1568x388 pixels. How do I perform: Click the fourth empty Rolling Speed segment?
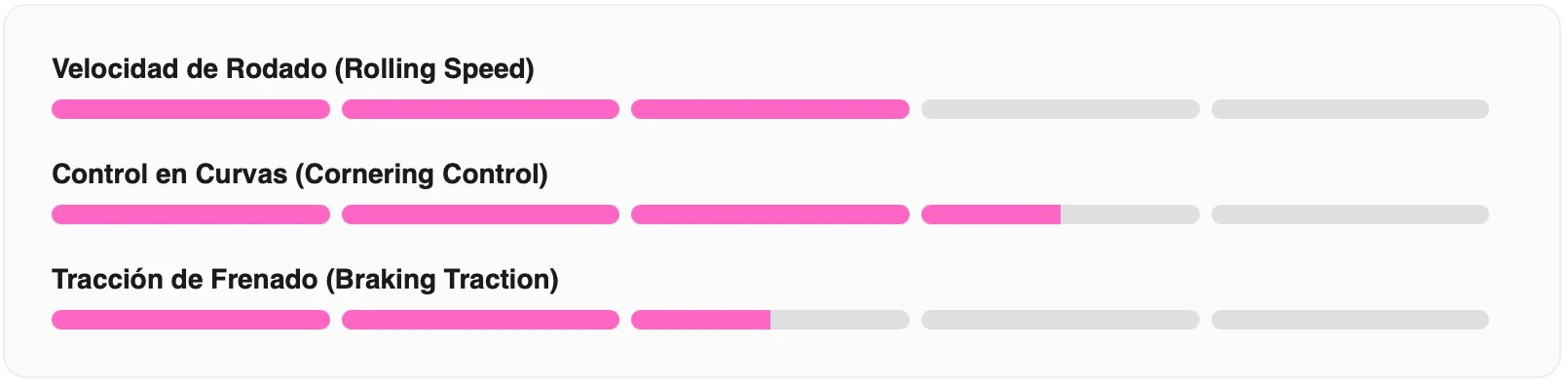click(x=1061, y=109)
